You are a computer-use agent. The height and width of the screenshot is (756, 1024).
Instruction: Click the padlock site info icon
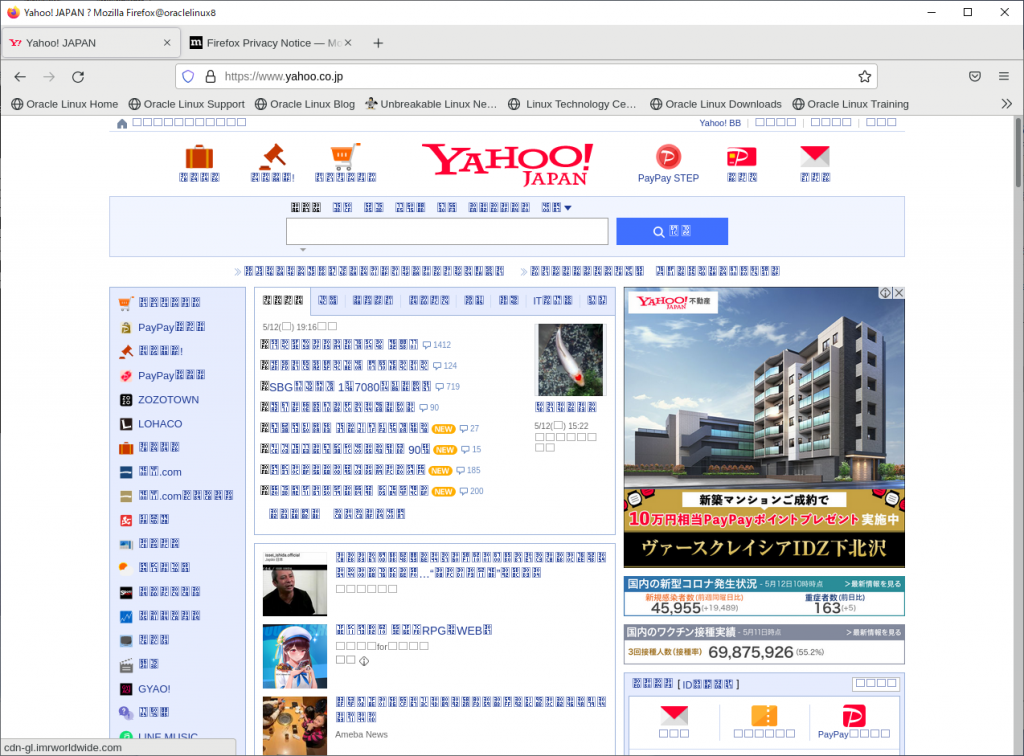click(x=210, y=76)
